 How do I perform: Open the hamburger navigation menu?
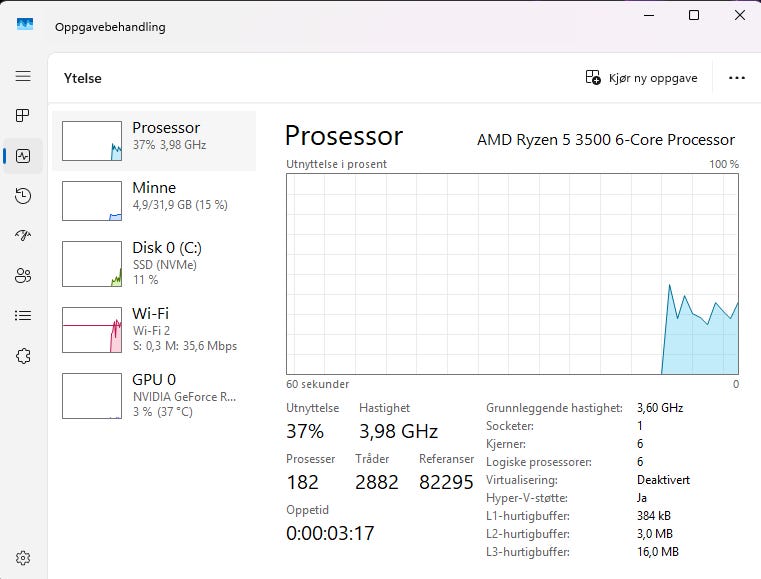(x=23, y=76)
